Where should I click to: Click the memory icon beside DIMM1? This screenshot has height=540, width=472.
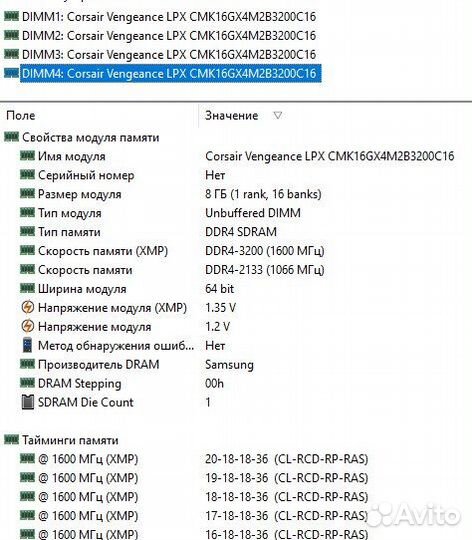click(x=11, y=16)
